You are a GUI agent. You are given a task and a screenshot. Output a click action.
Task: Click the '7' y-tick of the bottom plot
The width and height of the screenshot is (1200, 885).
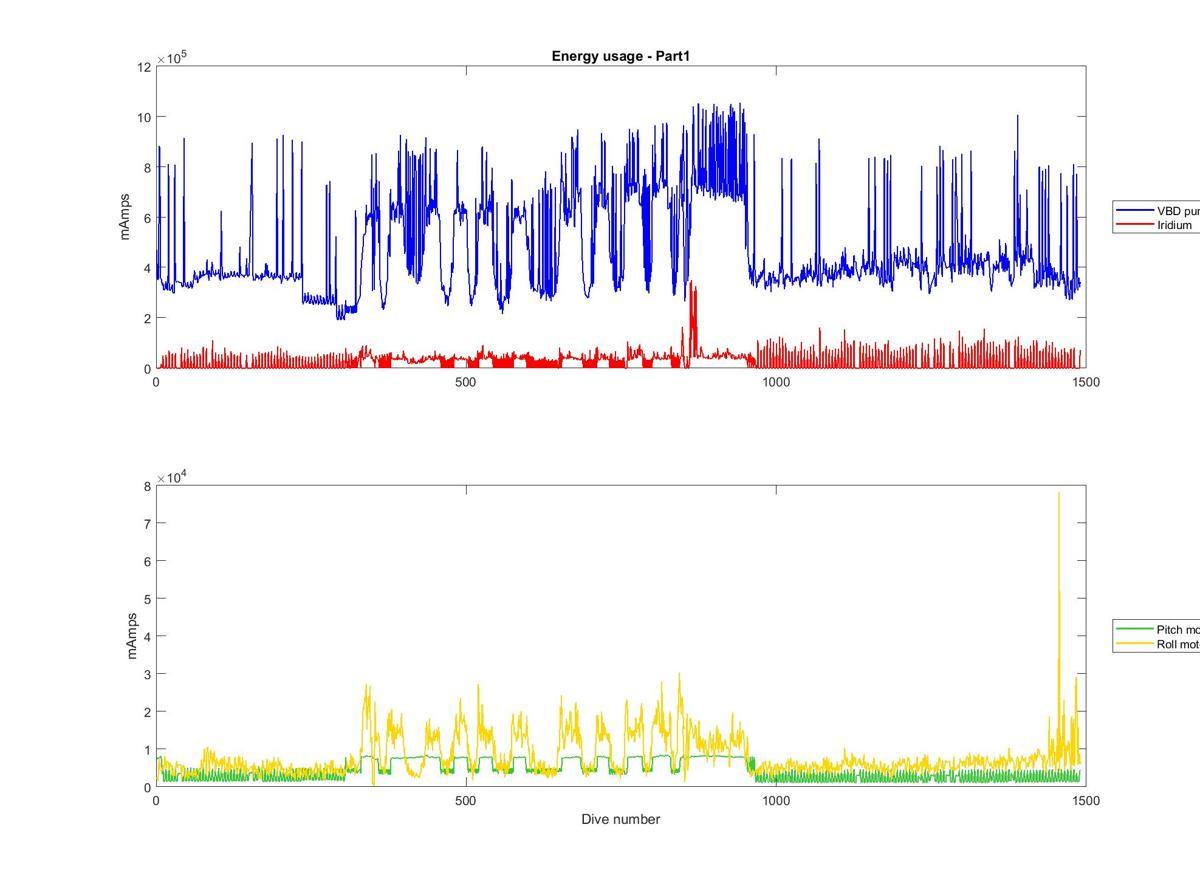point(147,524)
